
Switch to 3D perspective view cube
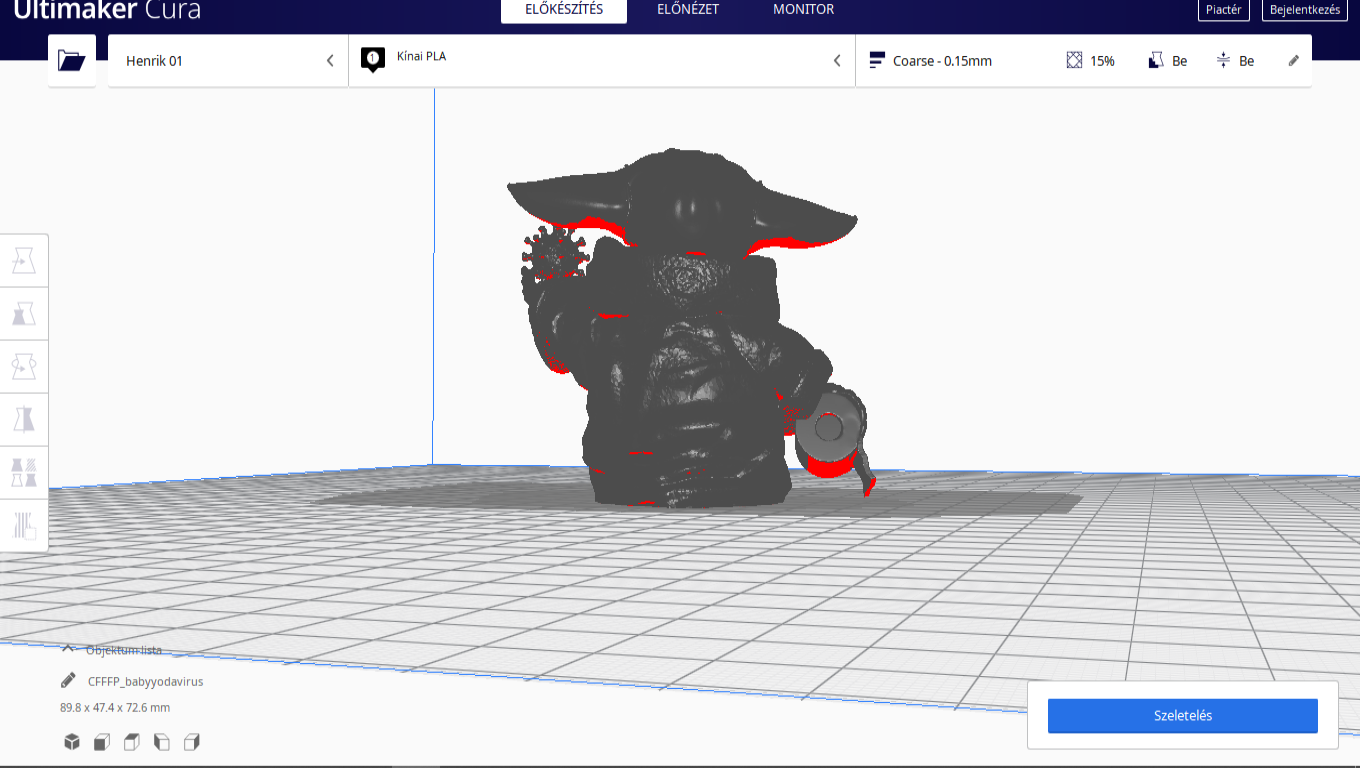pos(72,742)
